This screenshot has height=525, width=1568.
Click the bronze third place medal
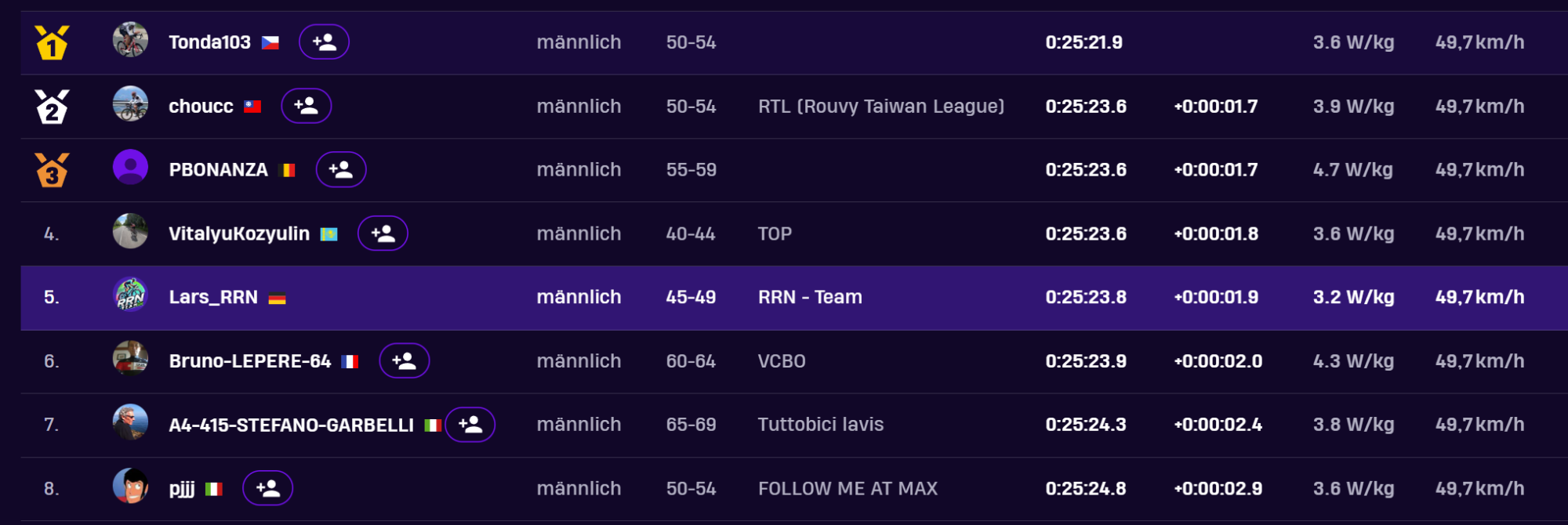52,170
